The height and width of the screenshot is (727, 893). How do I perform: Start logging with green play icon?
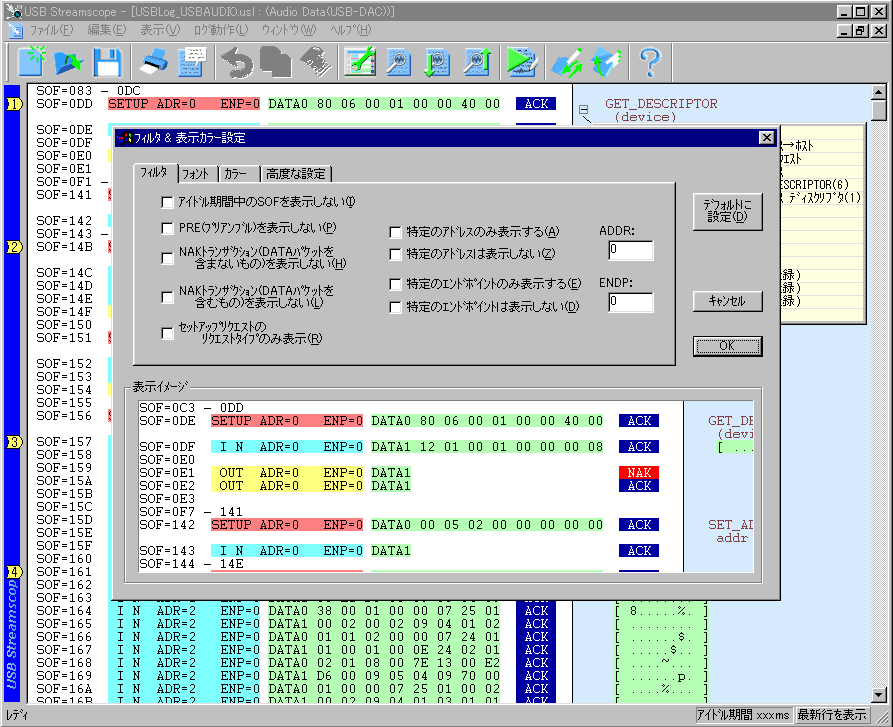pyautogui.click(x=522, y=61)
